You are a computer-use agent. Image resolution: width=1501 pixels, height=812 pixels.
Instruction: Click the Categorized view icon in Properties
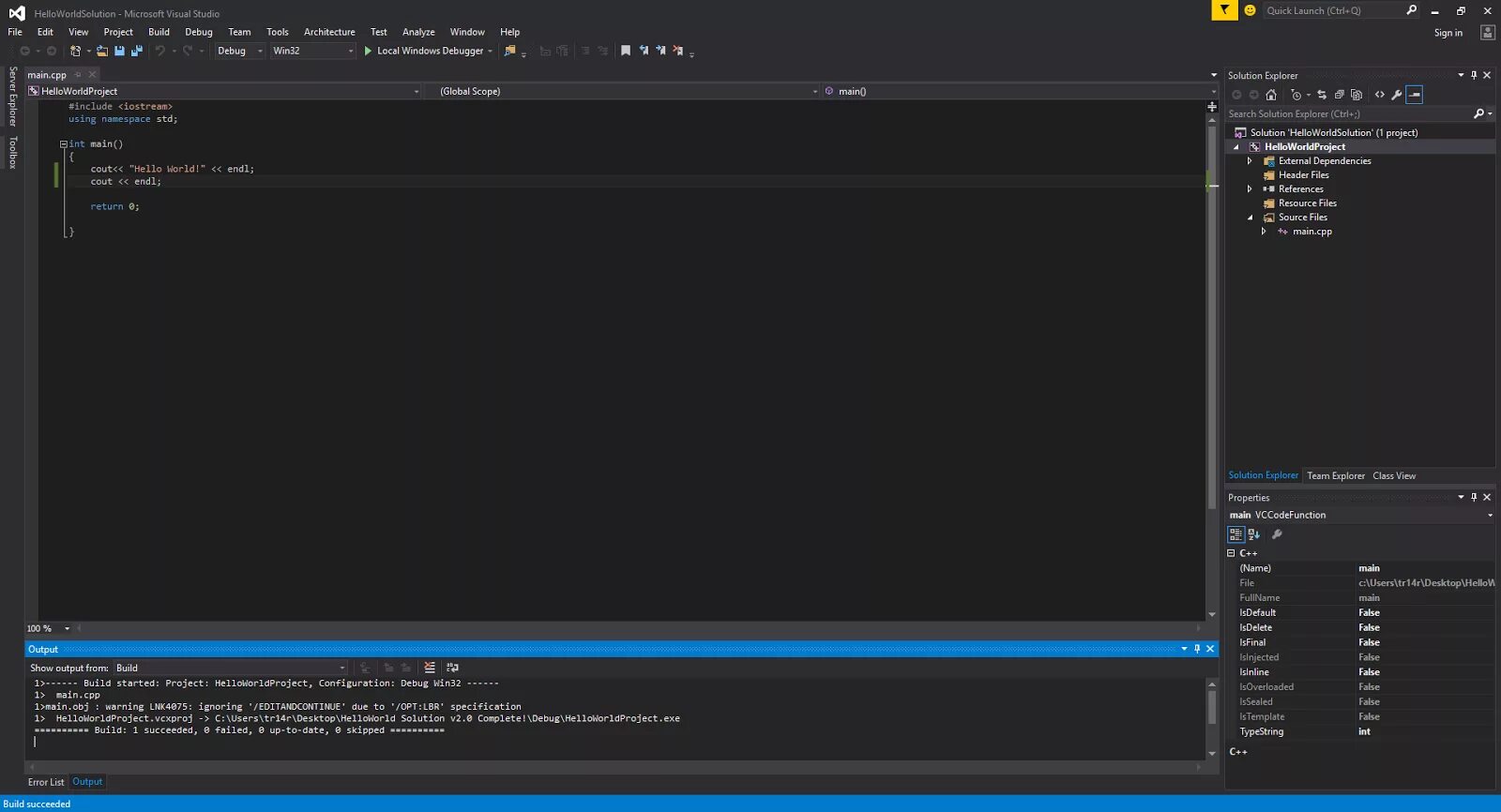tap(1236, 534)
